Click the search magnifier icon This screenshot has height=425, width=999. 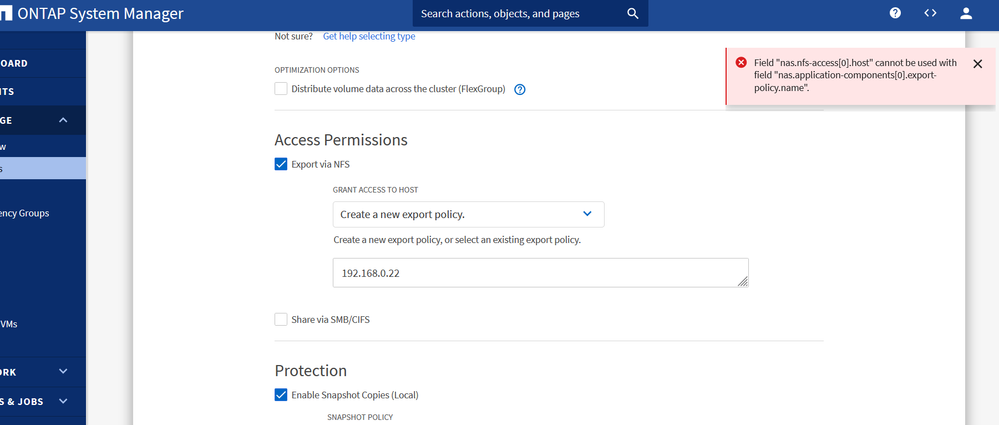click(x=632, y=14)
